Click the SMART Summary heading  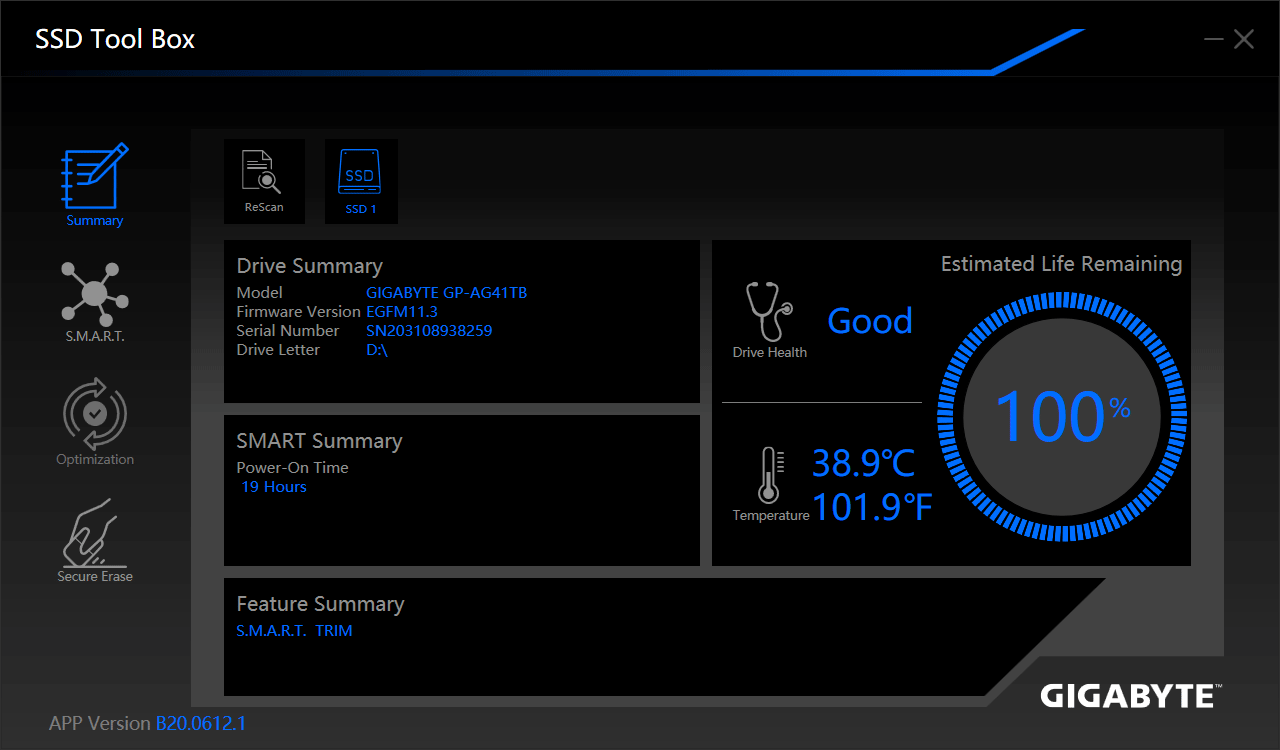tap(319, 442)
